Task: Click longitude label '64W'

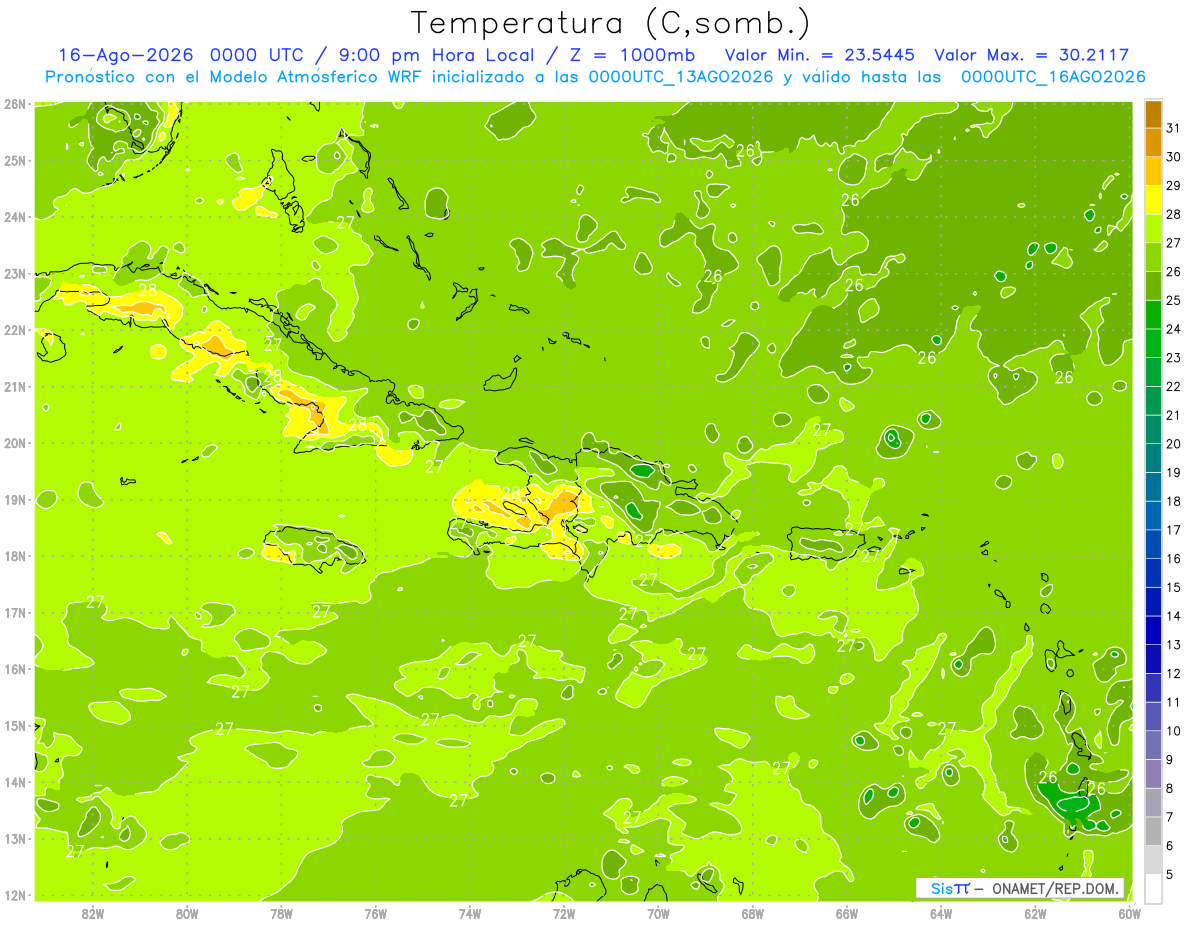Action: click(941, 913)
